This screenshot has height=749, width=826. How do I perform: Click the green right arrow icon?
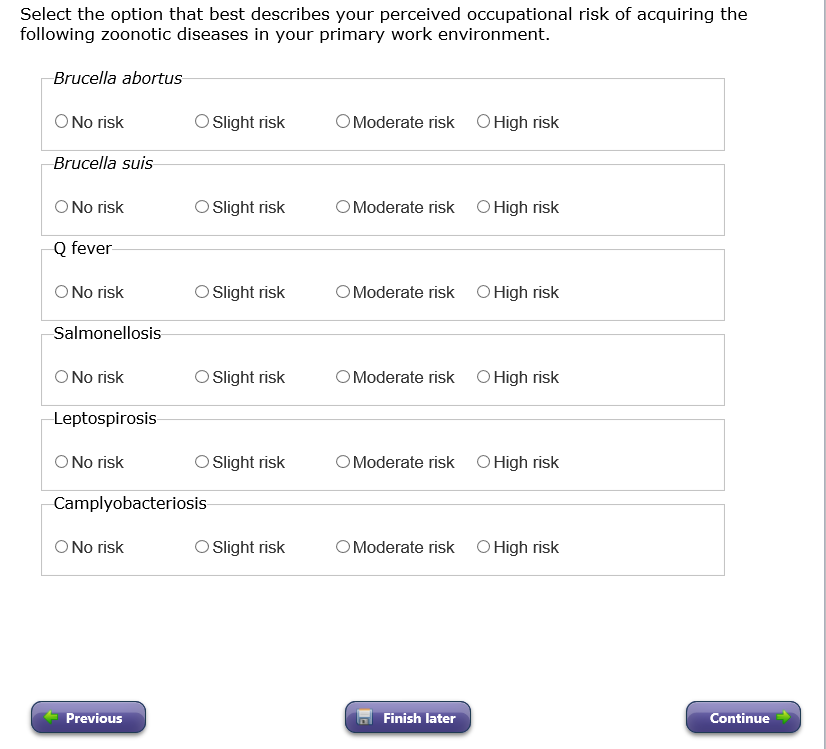tap(783, 718)
